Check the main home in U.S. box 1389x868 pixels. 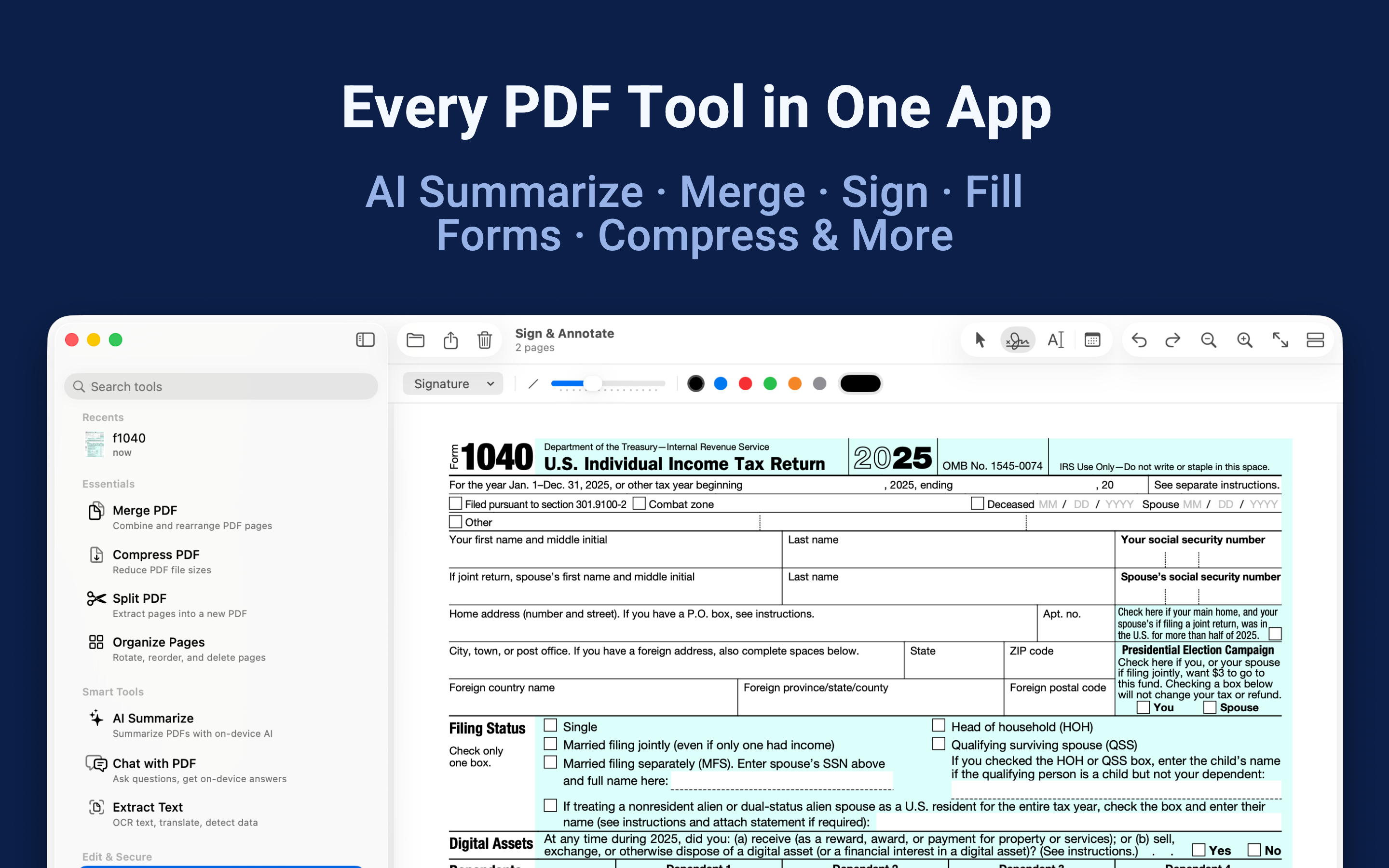[1275, 634]
